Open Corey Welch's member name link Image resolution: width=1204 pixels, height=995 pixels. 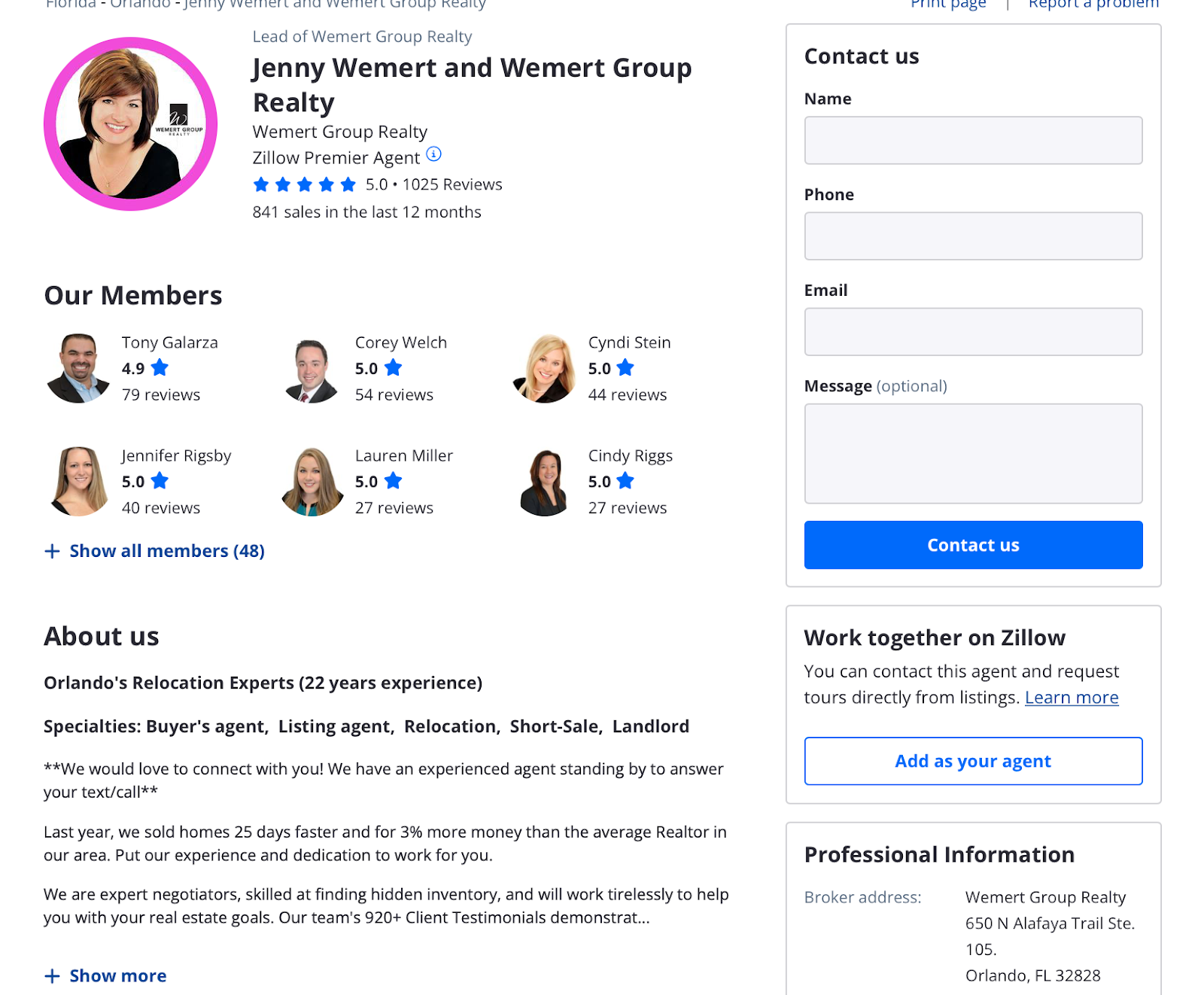(x=401, y=342)
